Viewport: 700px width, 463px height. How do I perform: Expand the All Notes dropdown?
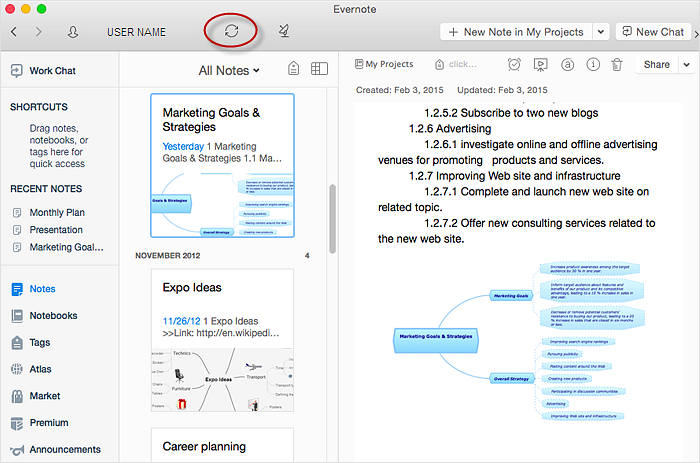pos(229,71)
